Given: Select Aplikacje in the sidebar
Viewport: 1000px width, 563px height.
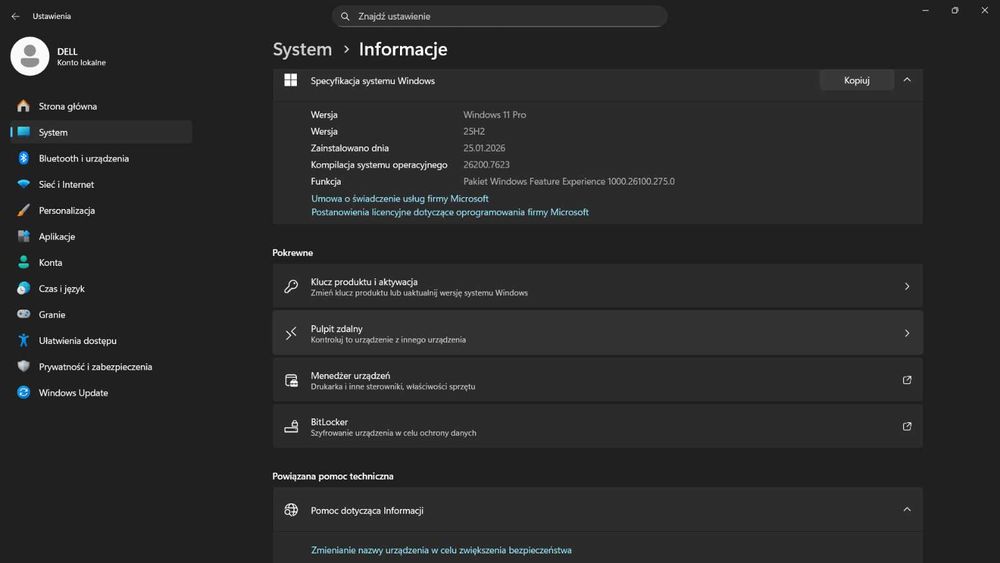Looking at the screenshot, I should 101,237.
